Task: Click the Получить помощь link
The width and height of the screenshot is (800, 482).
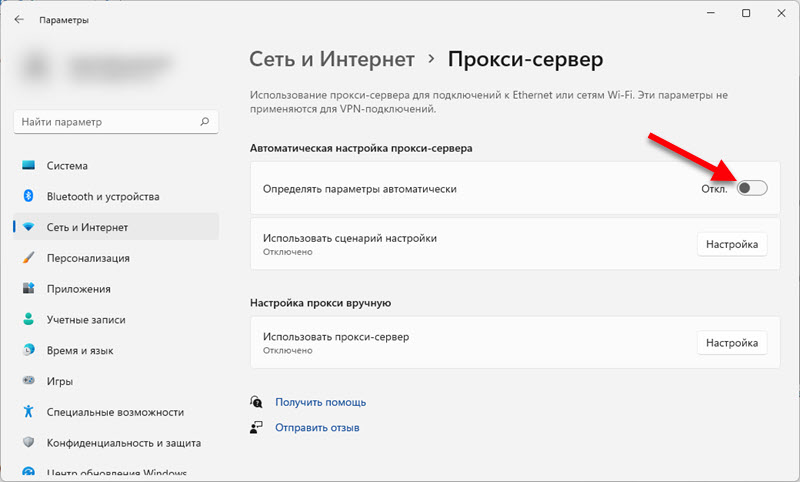Action: click(320, 402)
